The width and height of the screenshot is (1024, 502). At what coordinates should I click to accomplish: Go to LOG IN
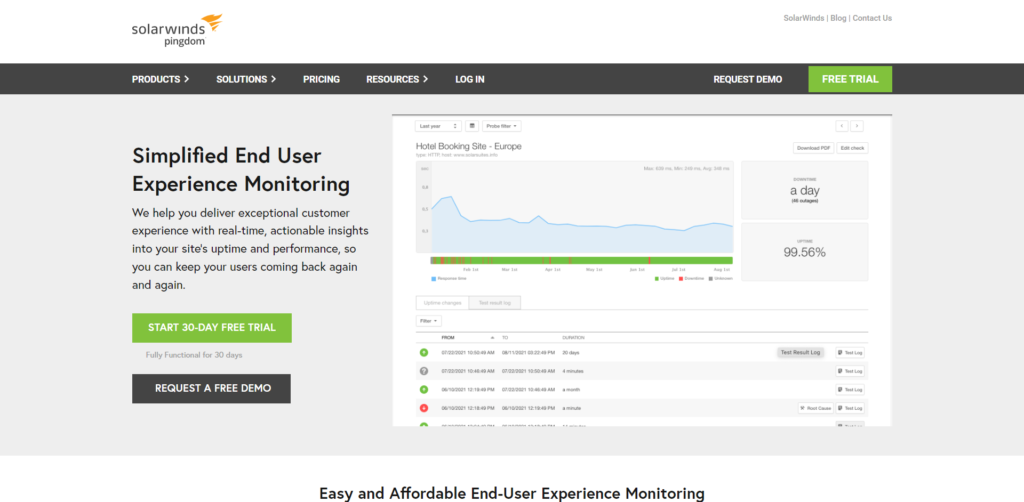(470, 79)
